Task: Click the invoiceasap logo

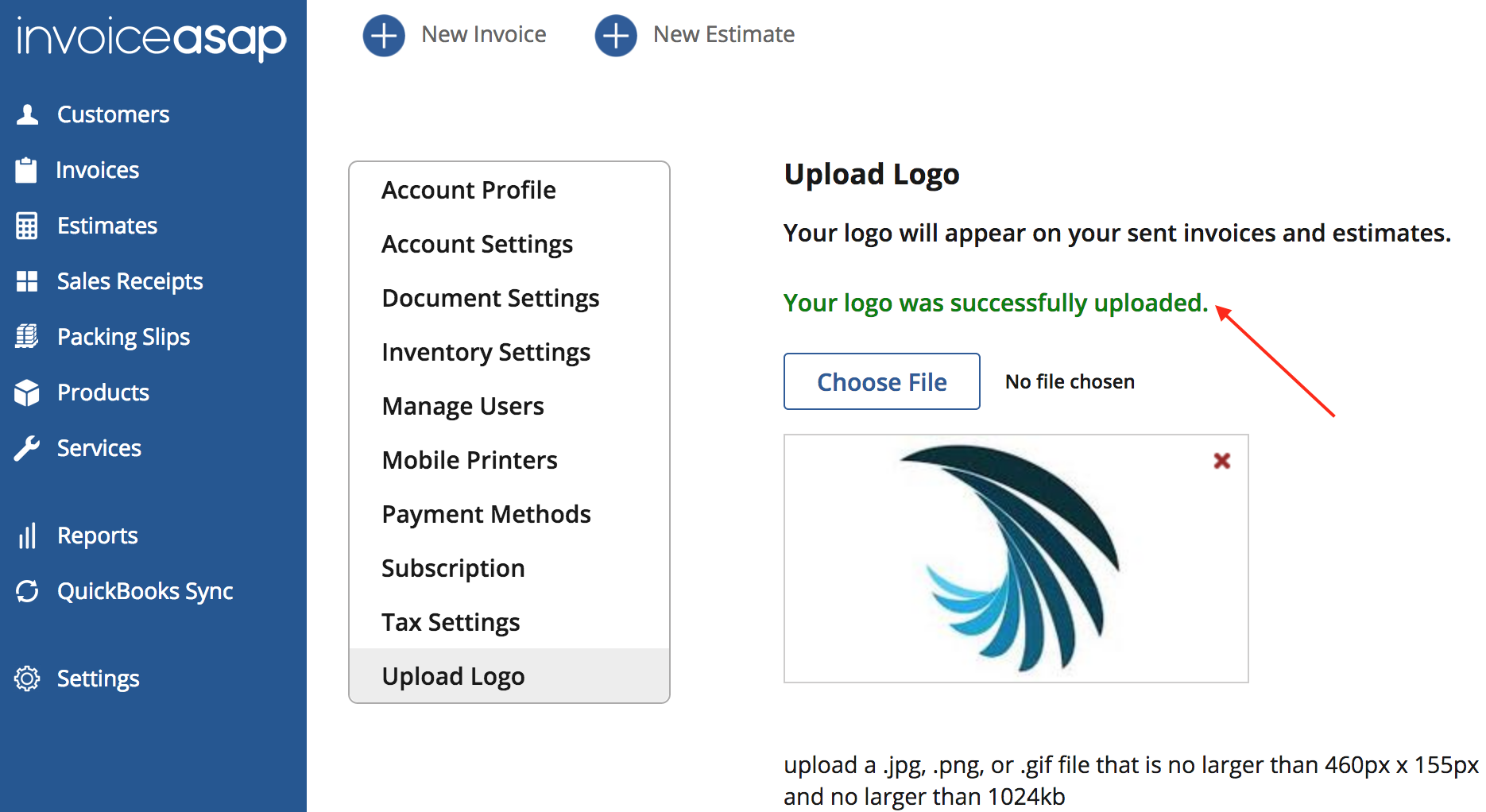Action: point(151,38)
